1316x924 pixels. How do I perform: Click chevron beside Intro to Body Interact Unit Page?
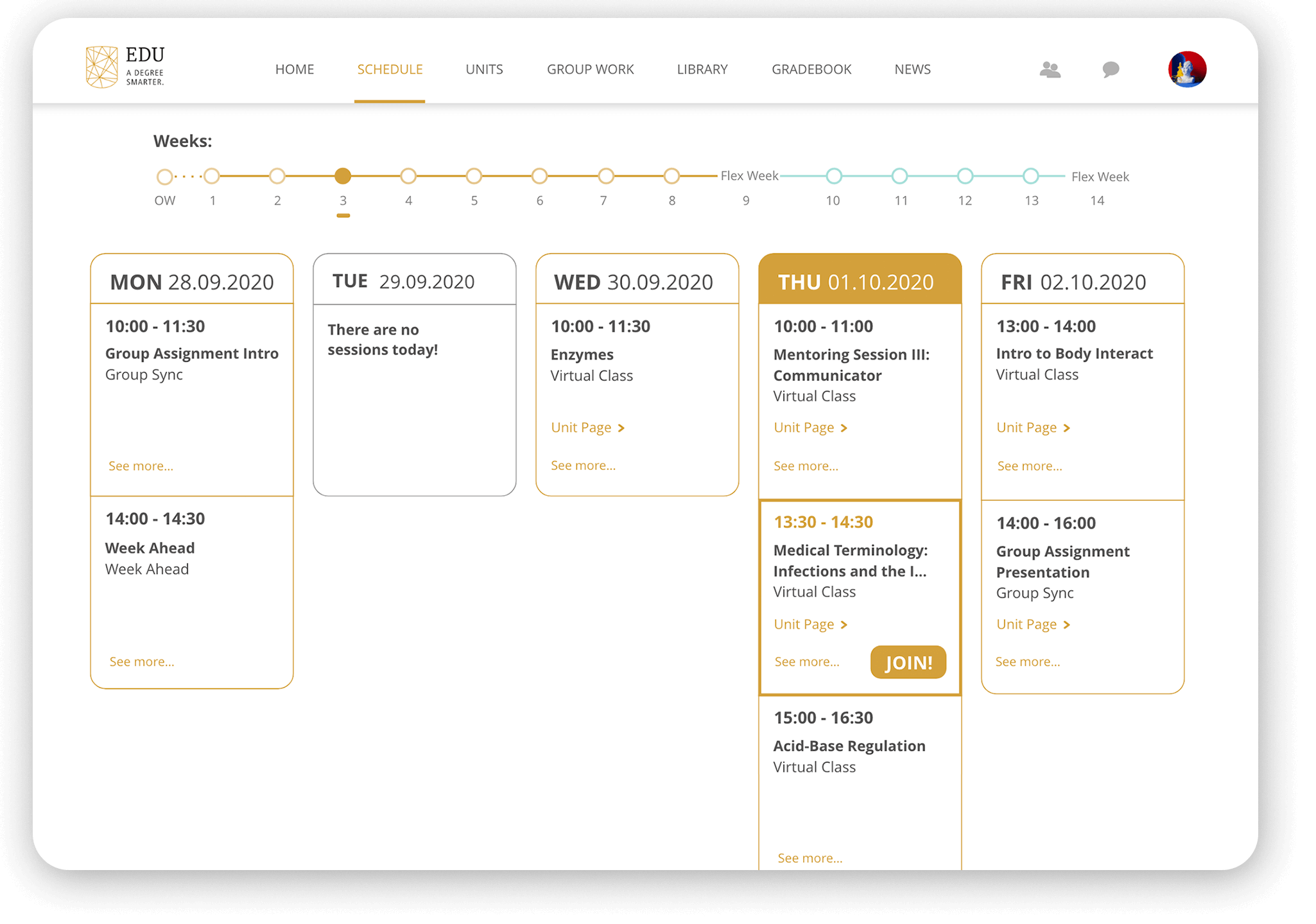1066,428
